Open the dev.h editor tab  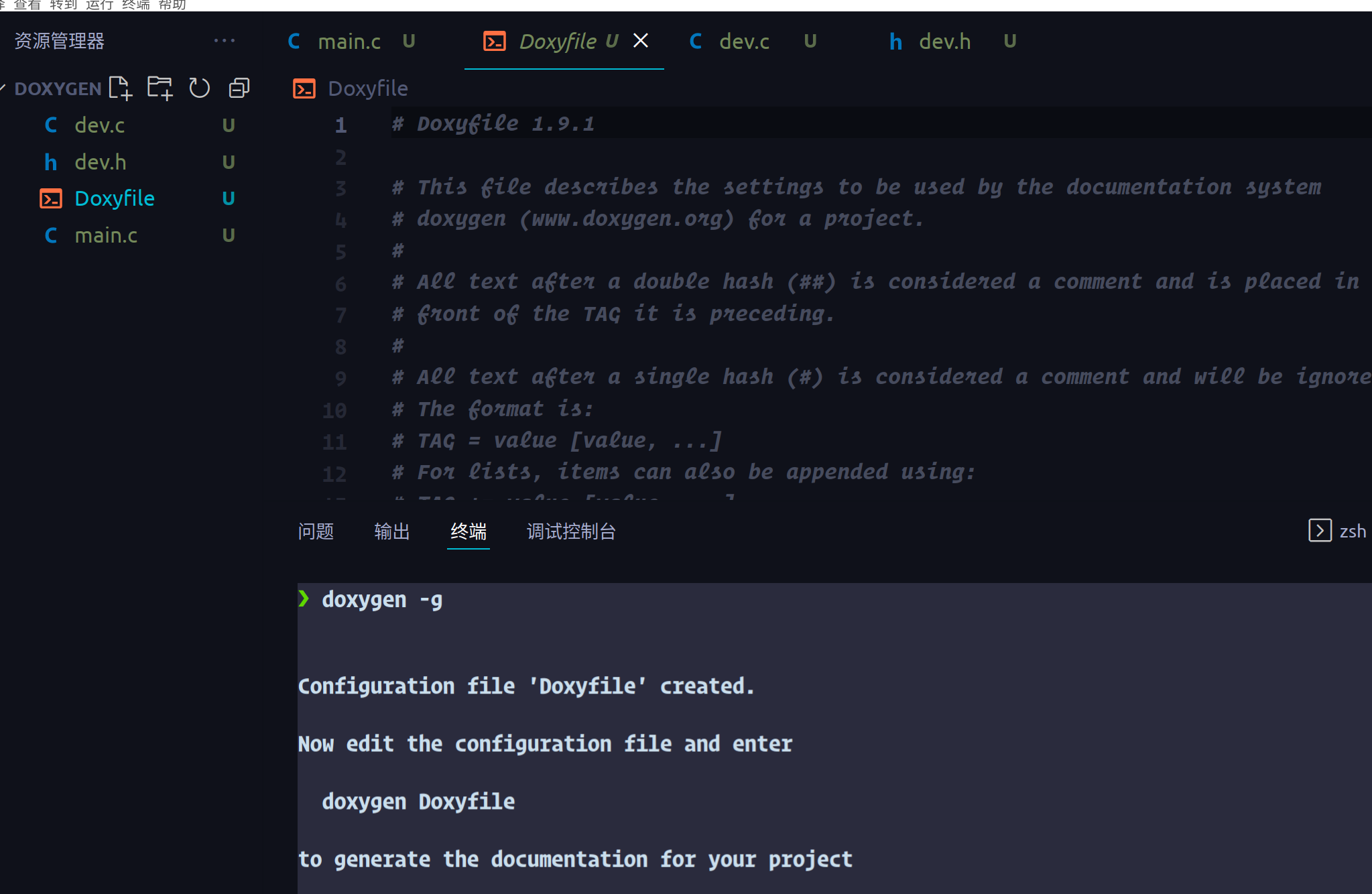click(944, 42)
